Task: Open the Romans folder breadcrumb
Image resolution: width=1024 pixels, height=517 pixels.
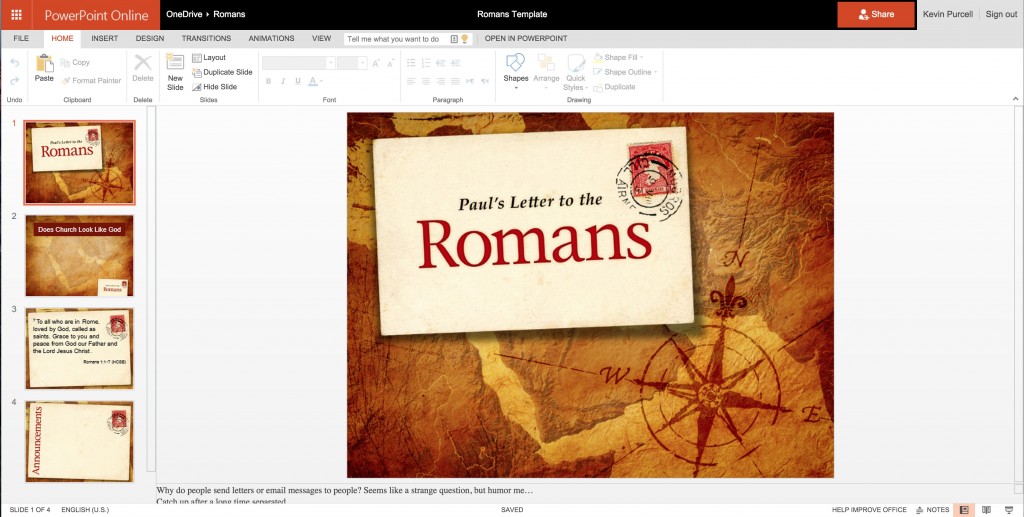Action: pyautogui.click(x=229, y=14)
